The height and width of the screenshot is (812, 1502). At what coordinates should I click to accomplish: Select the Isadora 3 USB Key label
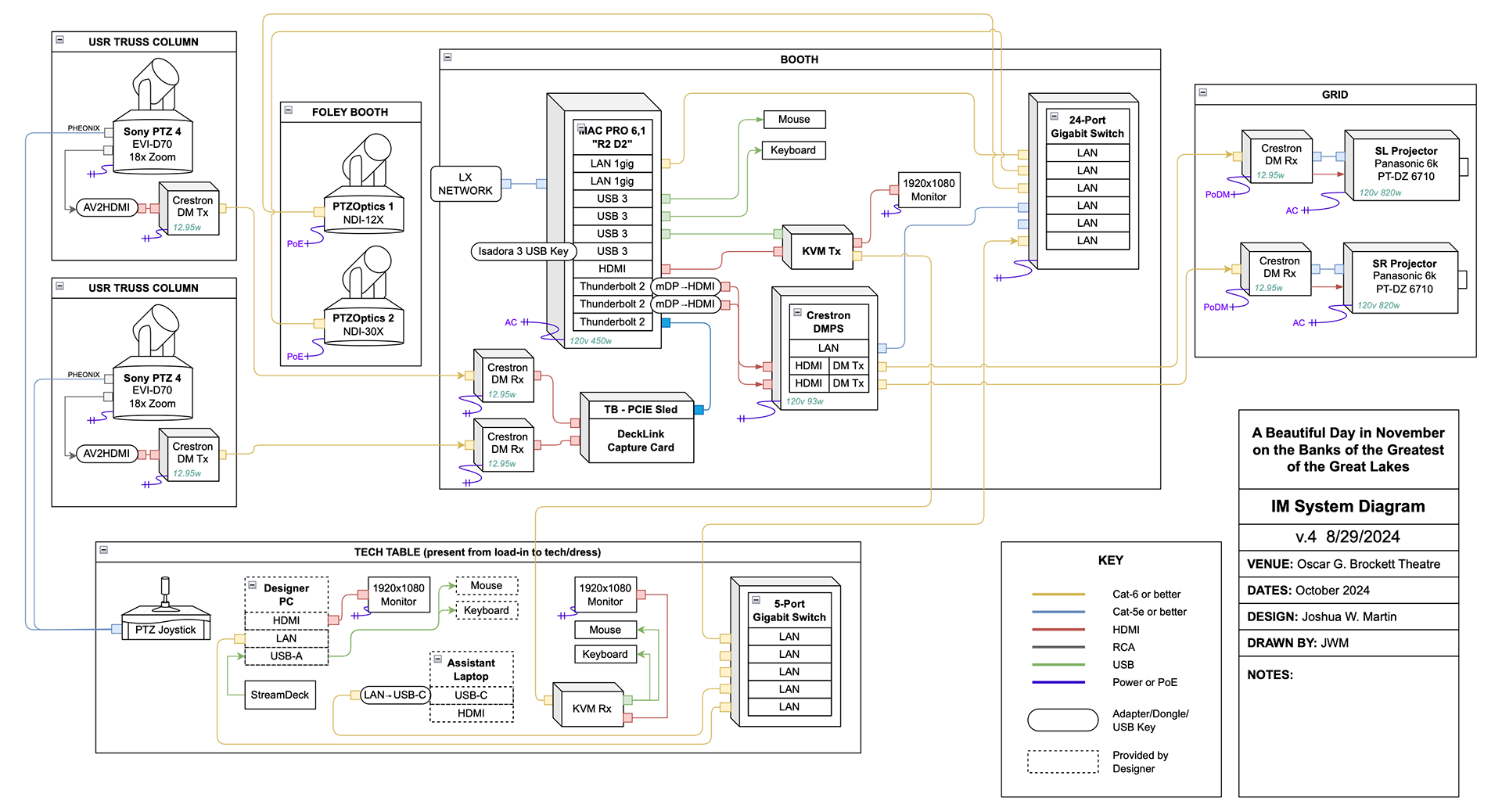(x=523, y=251)
